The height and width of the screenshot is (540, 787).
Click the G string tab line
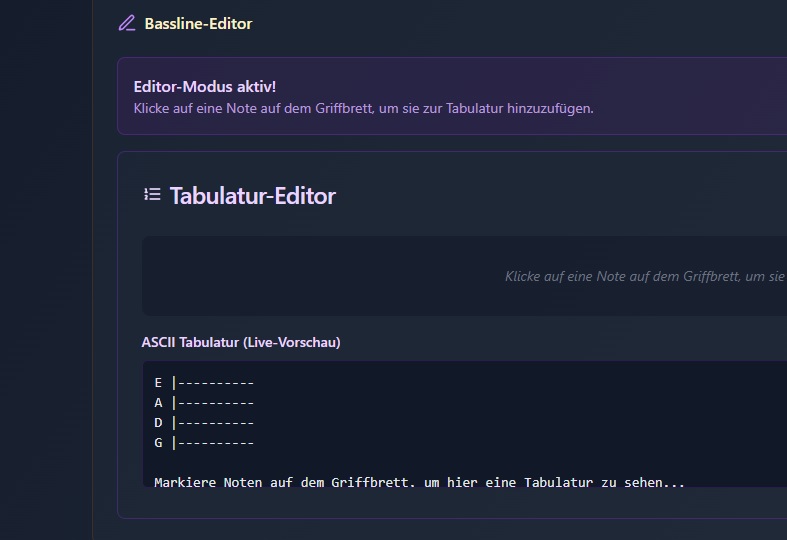[x=204, y=443]
